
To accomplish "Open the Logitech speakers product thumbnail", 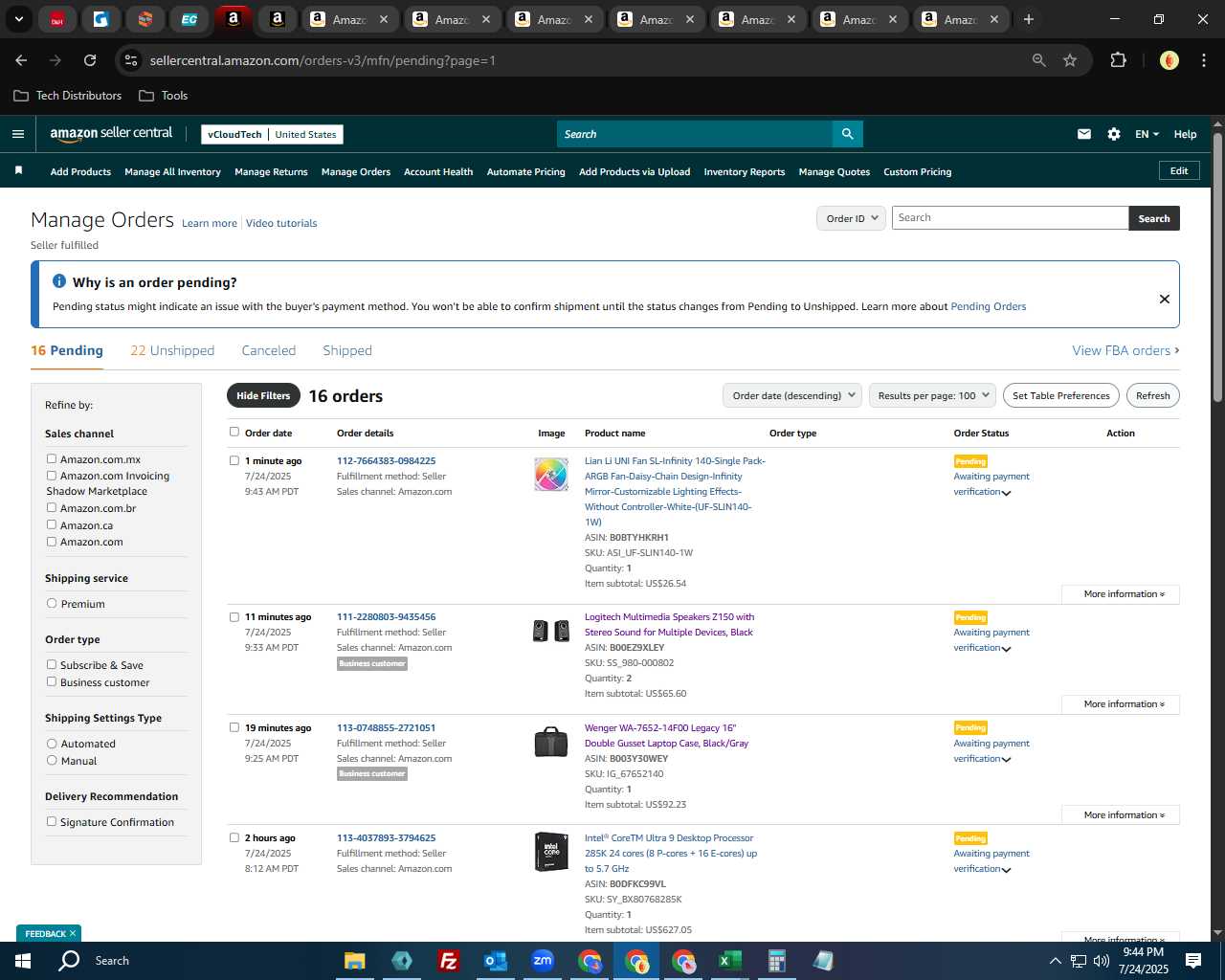I will (551, 631).
